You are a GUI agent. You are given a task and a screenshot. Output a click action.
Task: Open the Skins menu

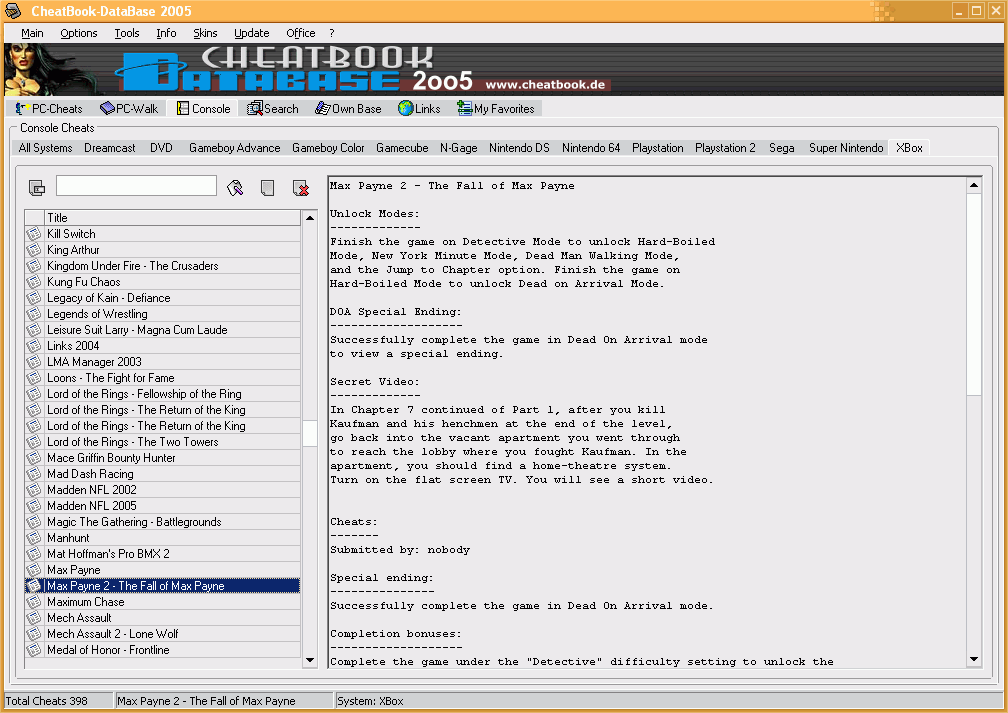click(205, 33)
